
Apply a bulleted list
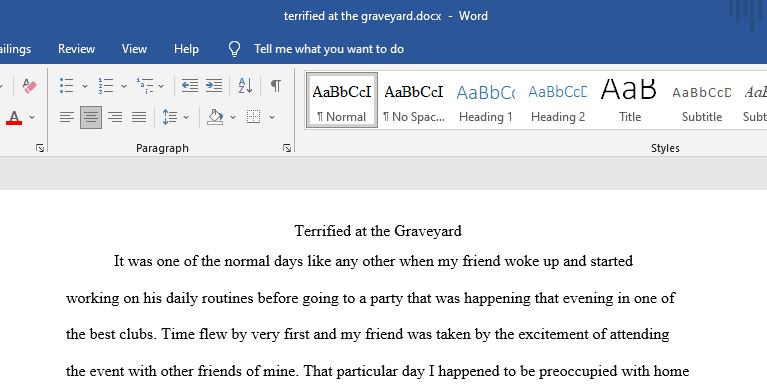[67, 86]
